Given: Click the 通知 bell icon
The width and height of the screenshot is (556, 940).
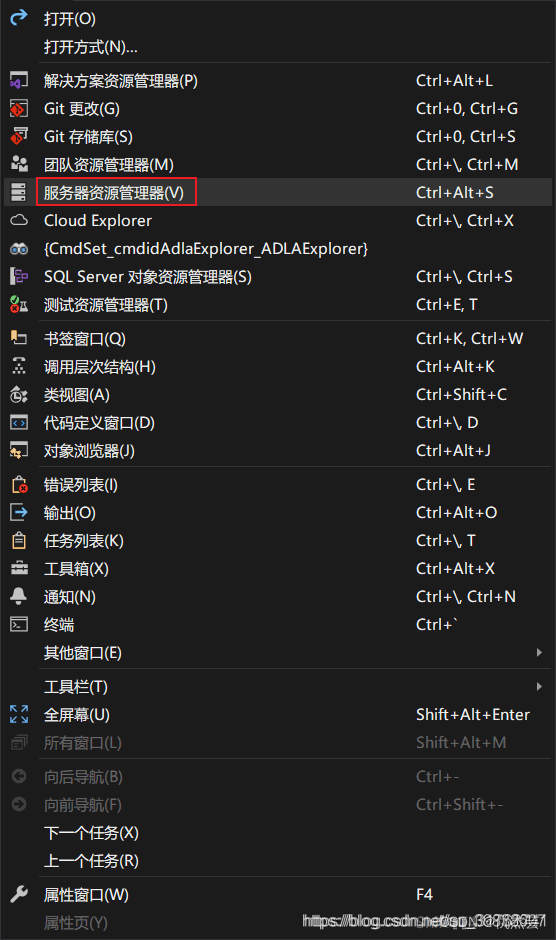Looking at the screenshot, I should pos(19,596).
